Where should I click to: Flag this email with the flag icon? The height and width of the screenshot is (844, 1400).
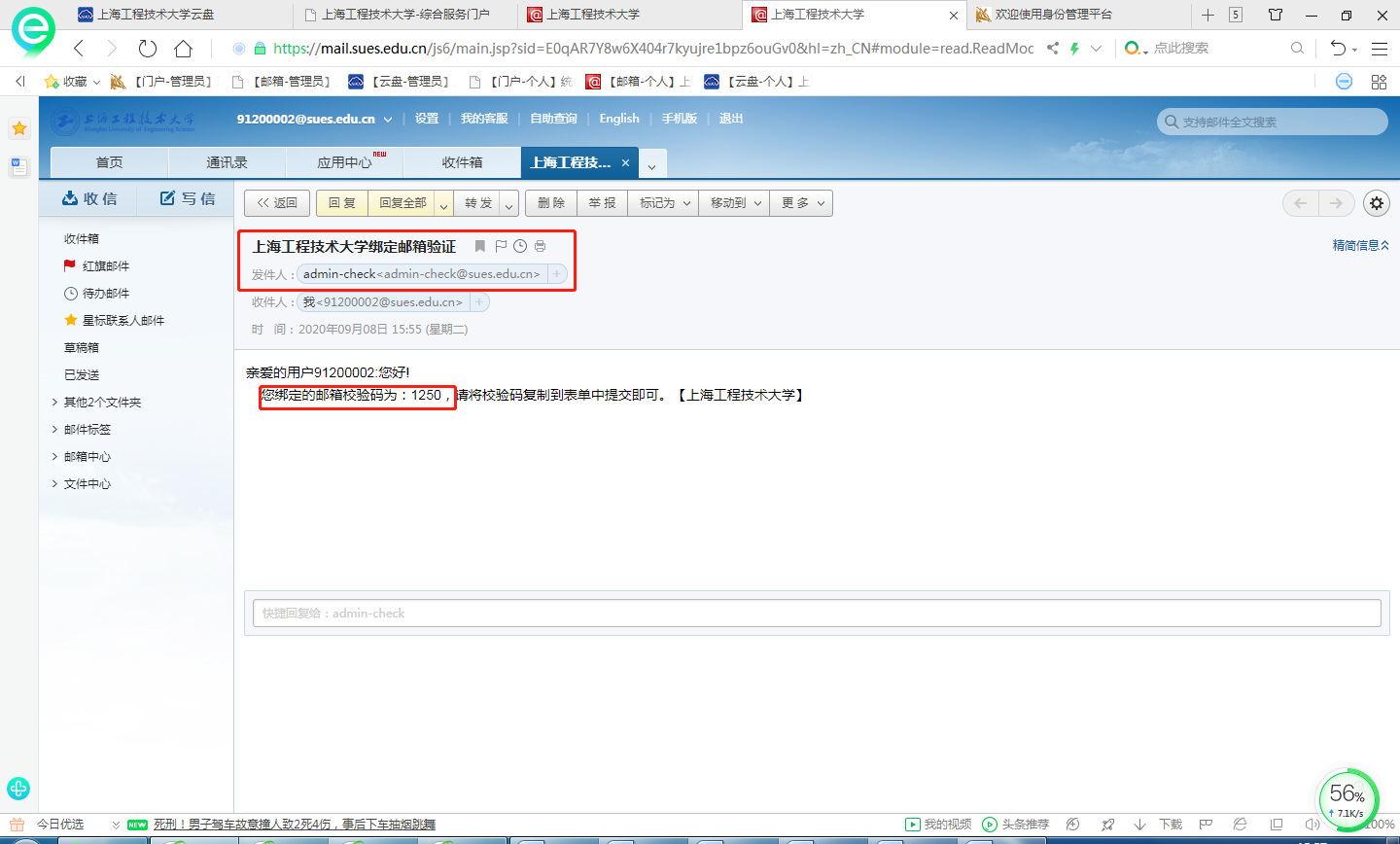pos(501,246)
